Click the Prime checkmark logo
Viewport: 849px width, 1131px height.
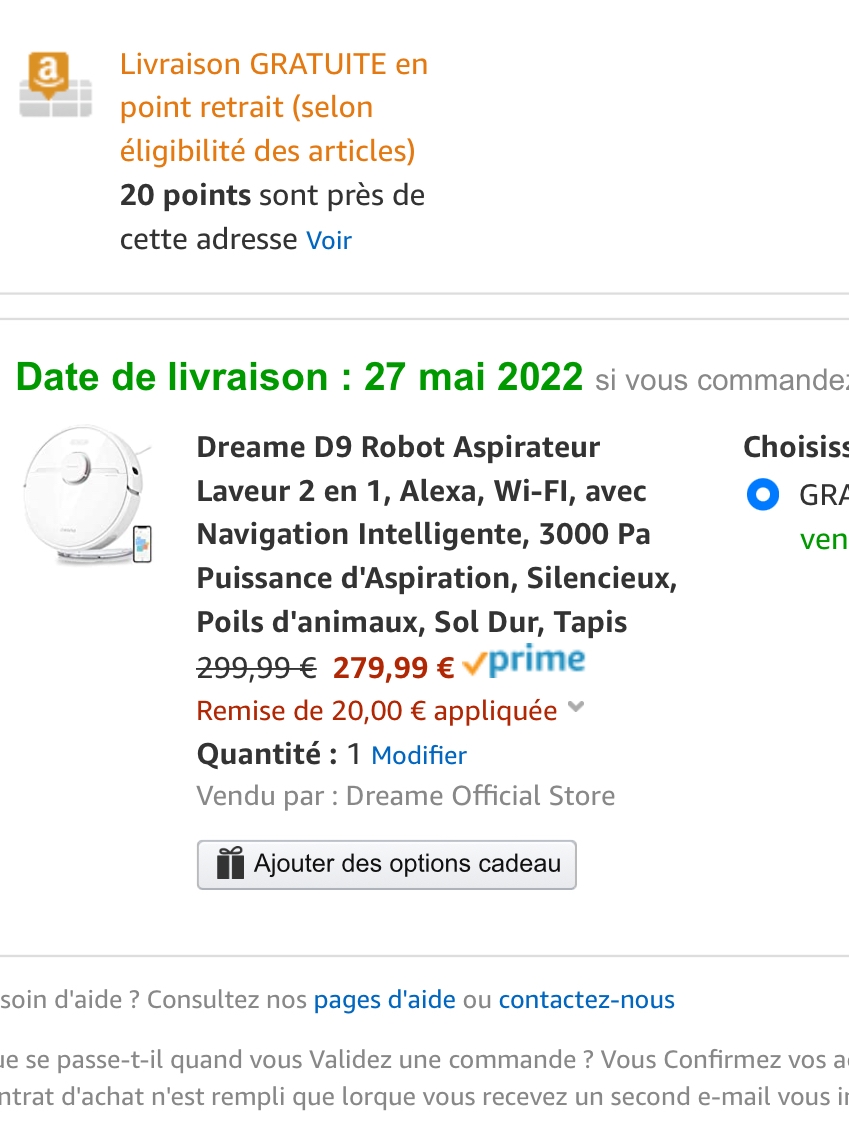tap(524, 662)
